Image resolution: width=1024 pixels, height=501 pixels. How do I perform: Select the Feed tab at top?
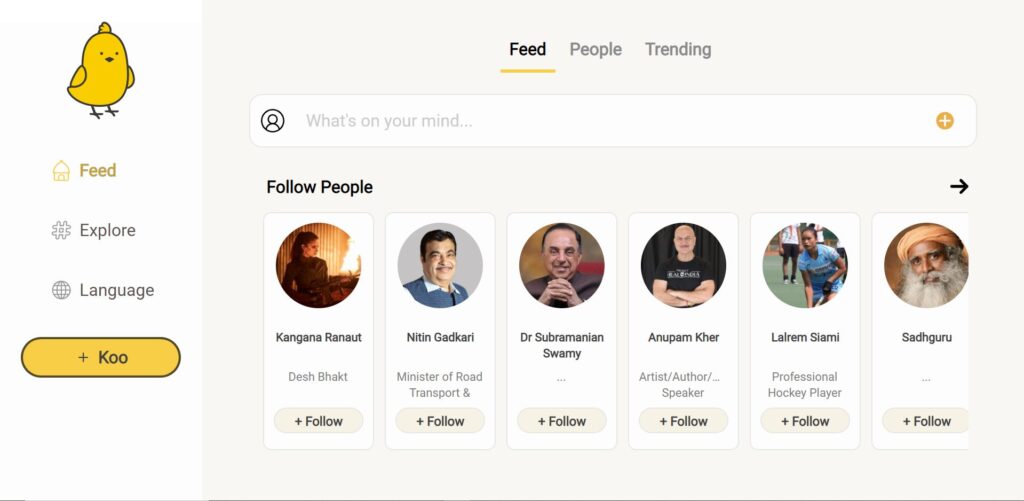click(x=527, y=50)
